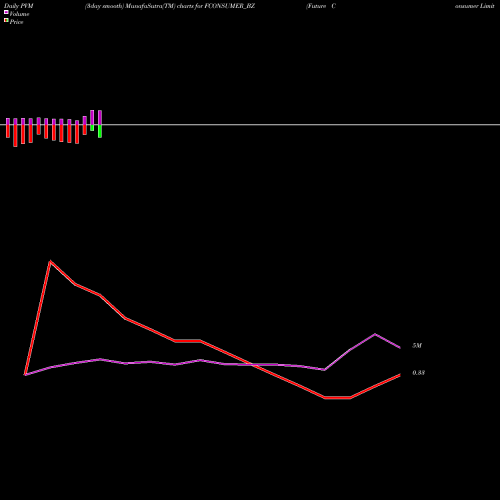Click the 'Volume' legend label
This screenshot has width=500, height=500.
click(19, 14)
